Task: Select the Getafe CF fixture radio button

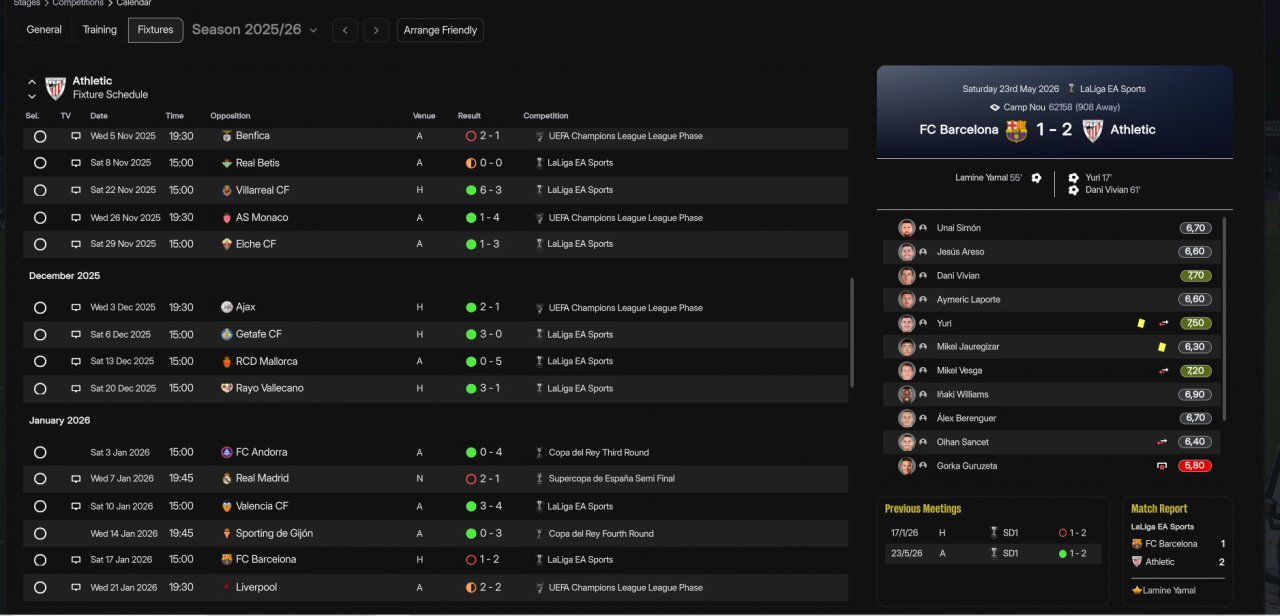Action: click(x=40, y=335)
